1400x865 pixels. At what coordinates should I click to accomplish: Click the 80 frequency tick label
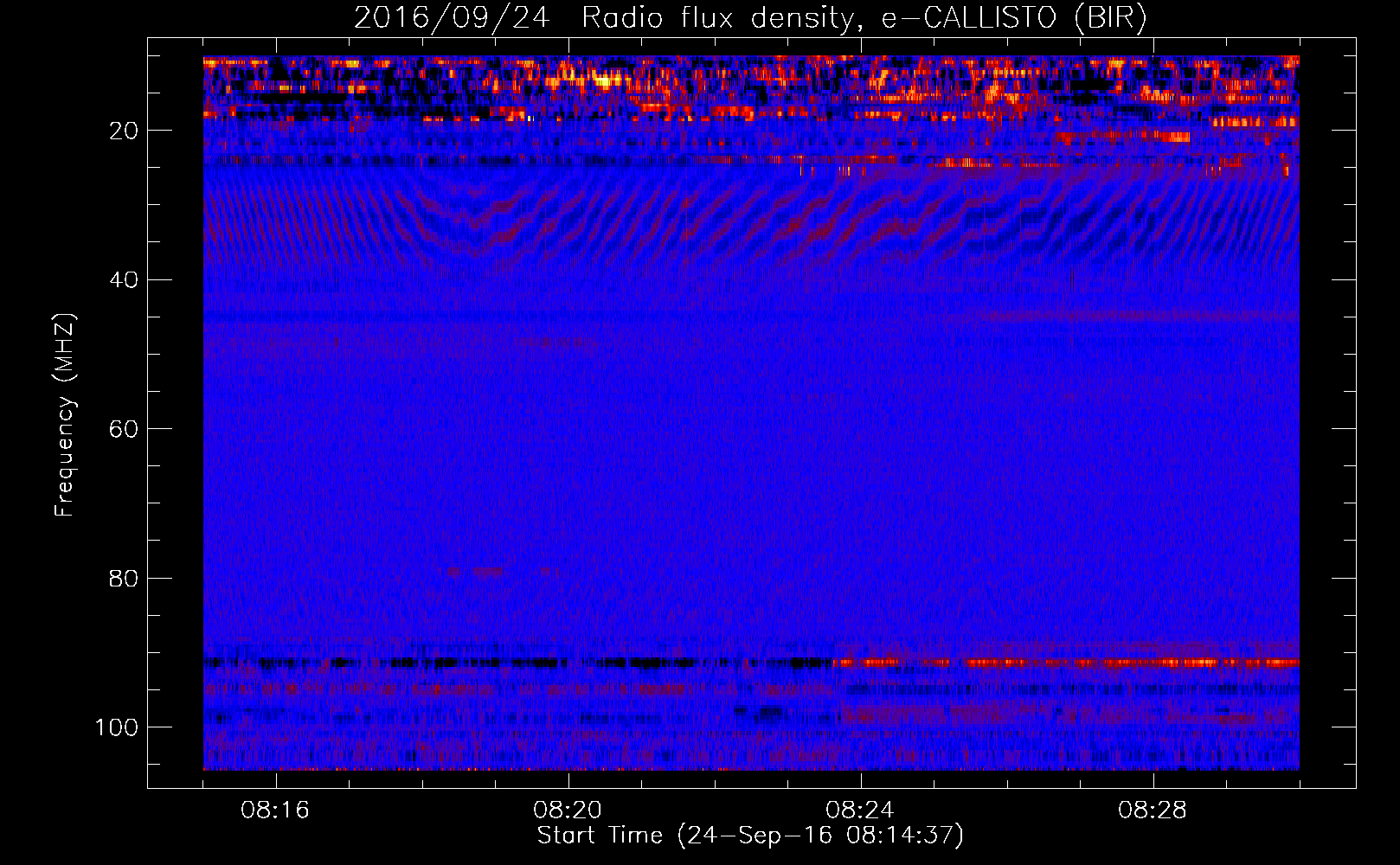coord(124,579)
